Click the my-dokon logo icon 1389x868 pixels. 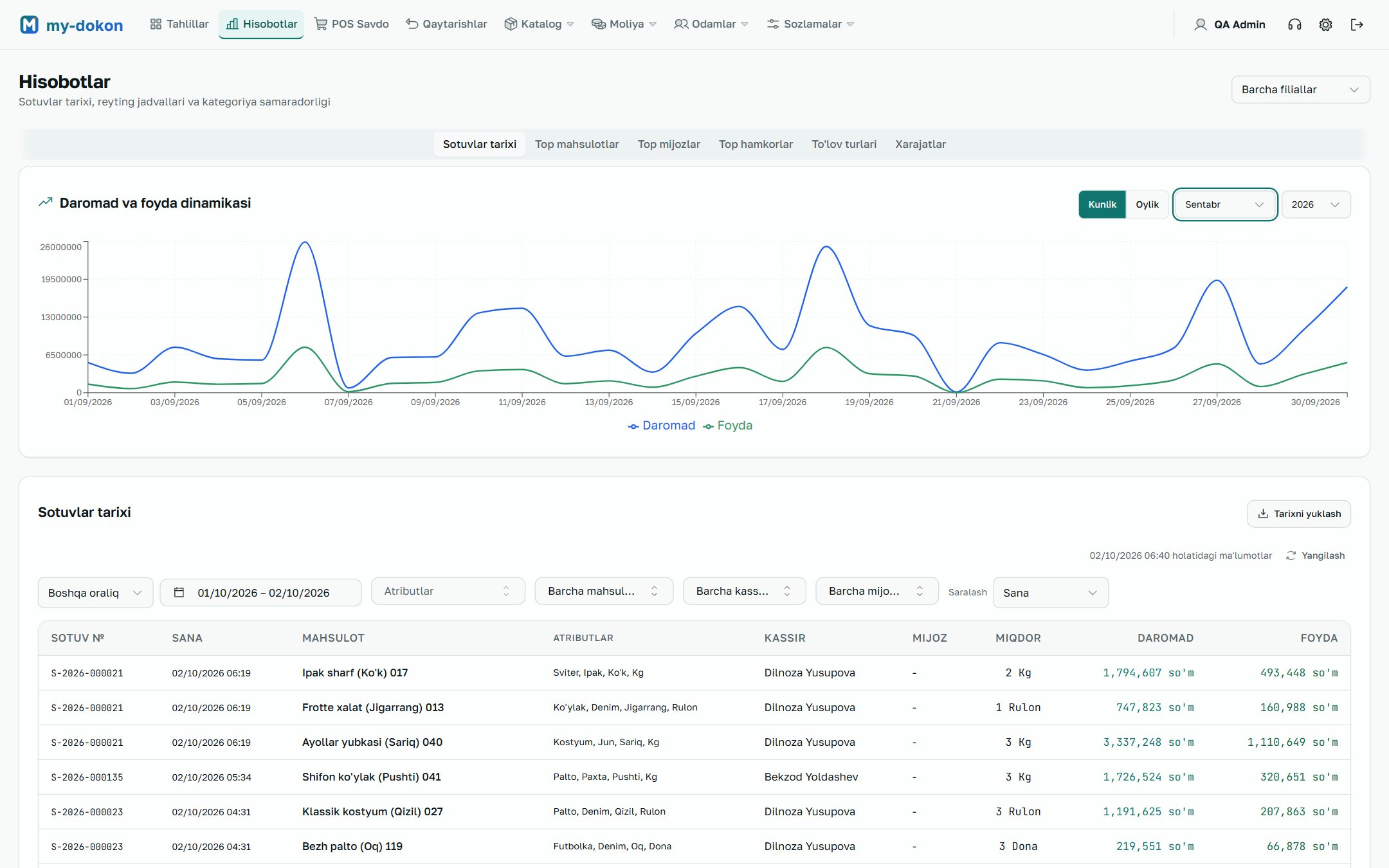29,24
